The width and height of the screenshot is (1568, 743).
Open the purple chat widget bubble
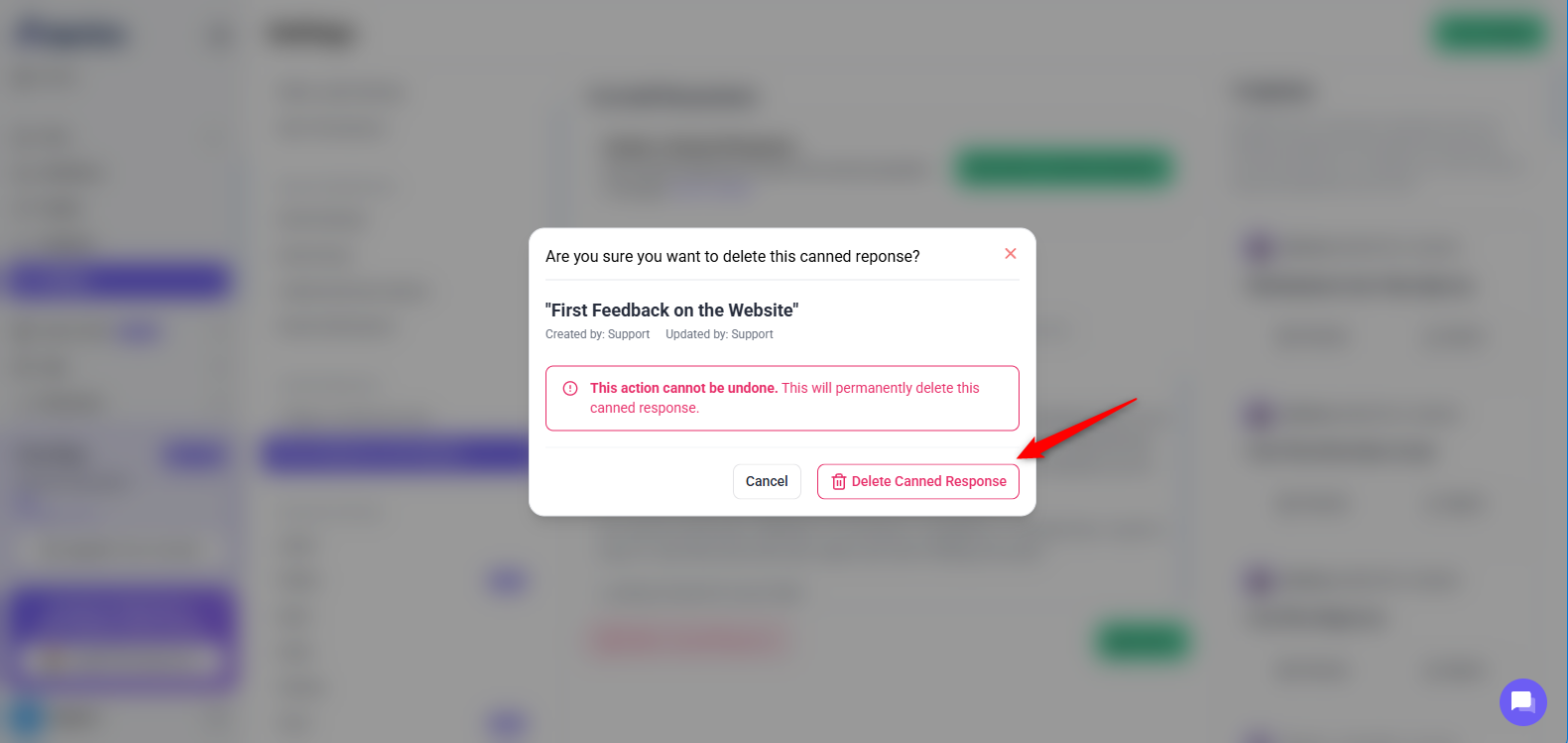[1522, 702]
